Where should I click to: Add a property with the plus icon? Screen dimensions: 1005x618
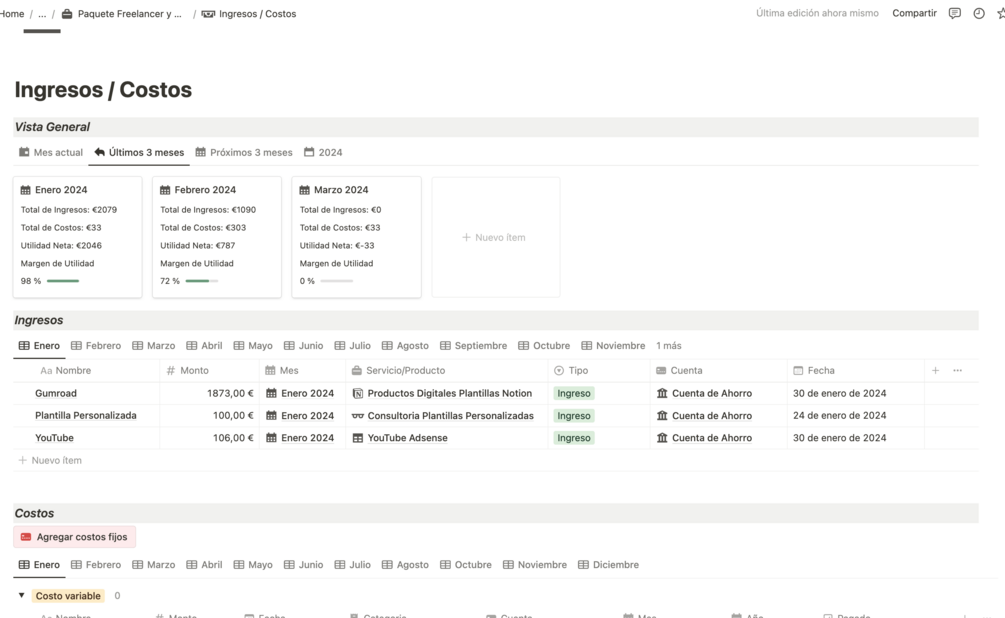pyautogui.click(x=935, y=371)
